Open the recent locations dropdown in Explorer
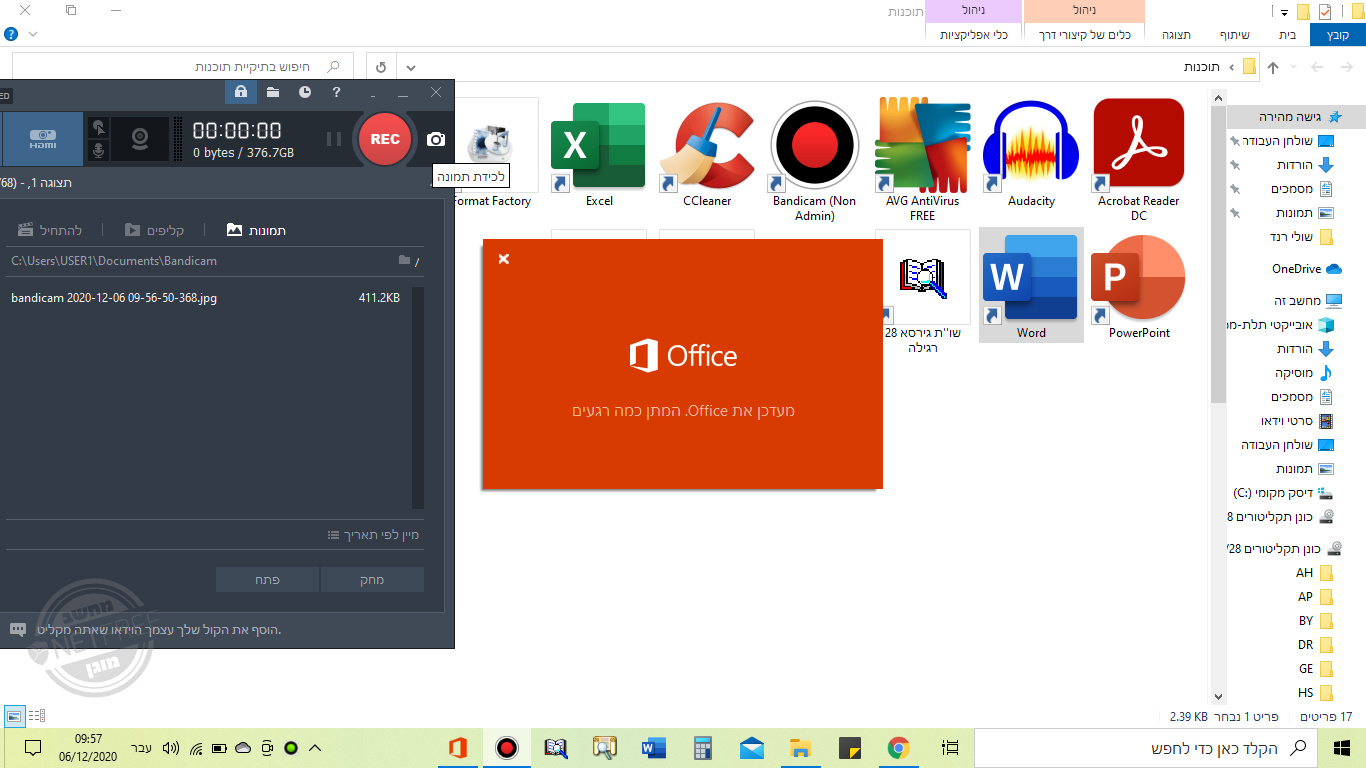The image size is (1366, 768). pyautogui.click(x=1295, y=67)
